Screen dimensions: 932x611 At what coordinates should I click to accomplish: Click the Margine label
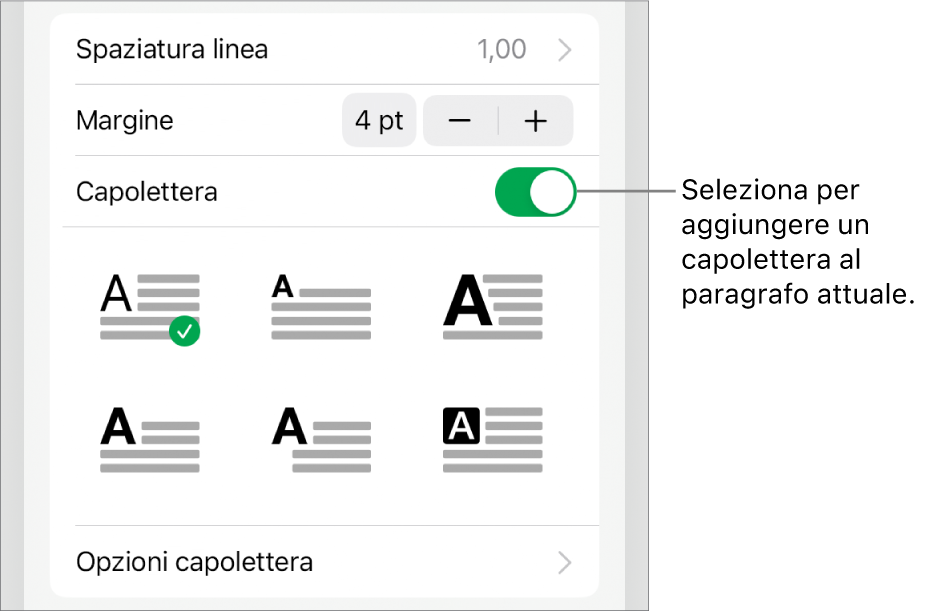125,121
